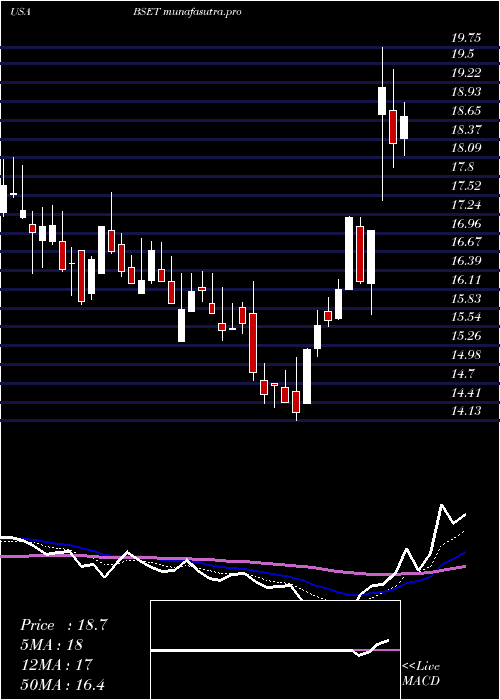Viewport: 500px width, 700px height.
Task: Click the 16.67 price axis label
Action: [x=466, y=242]
